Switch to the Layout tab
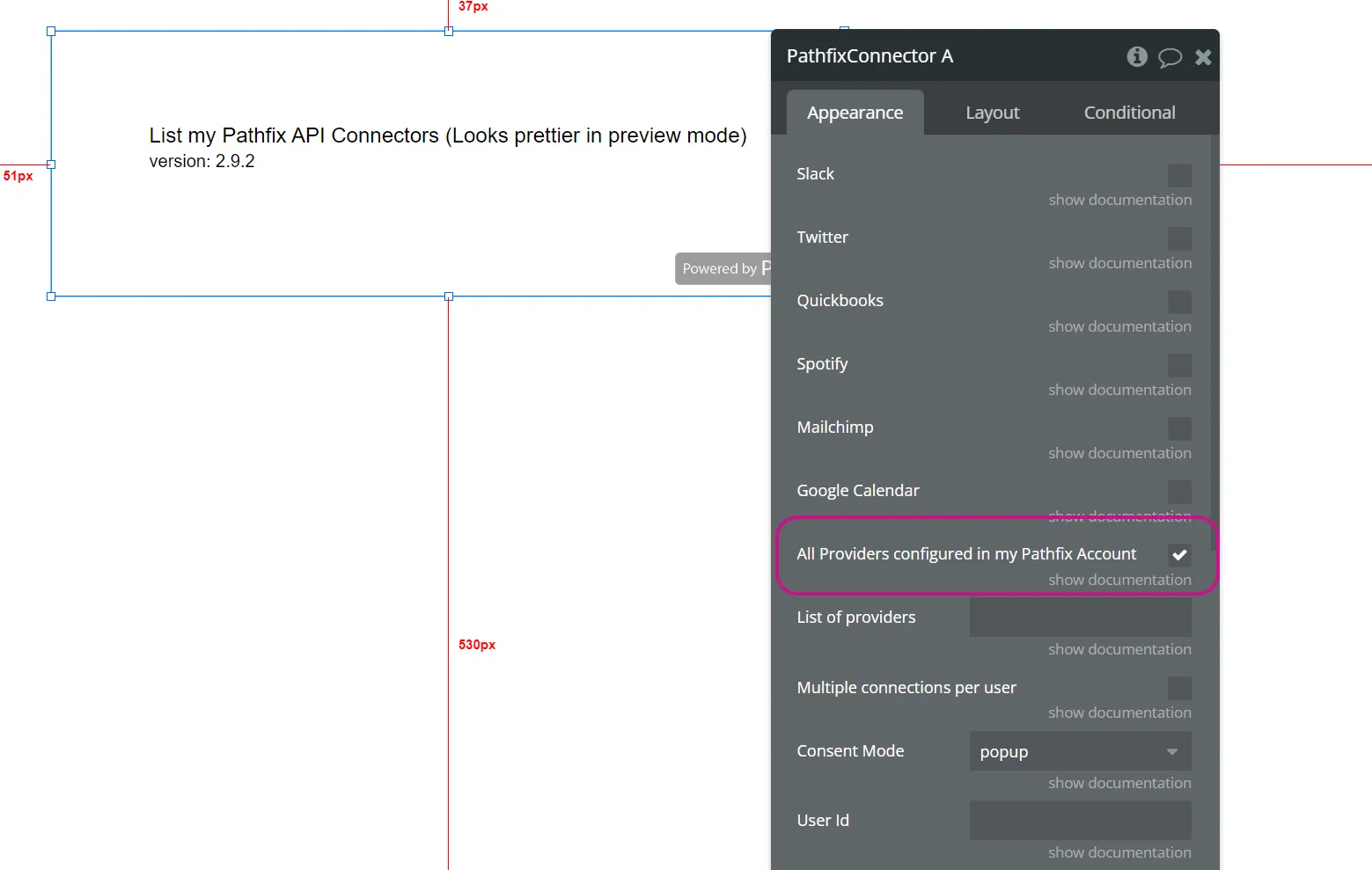Image resolution: width=1372 pixels, height=870 pixels. [x=993, y=113]
